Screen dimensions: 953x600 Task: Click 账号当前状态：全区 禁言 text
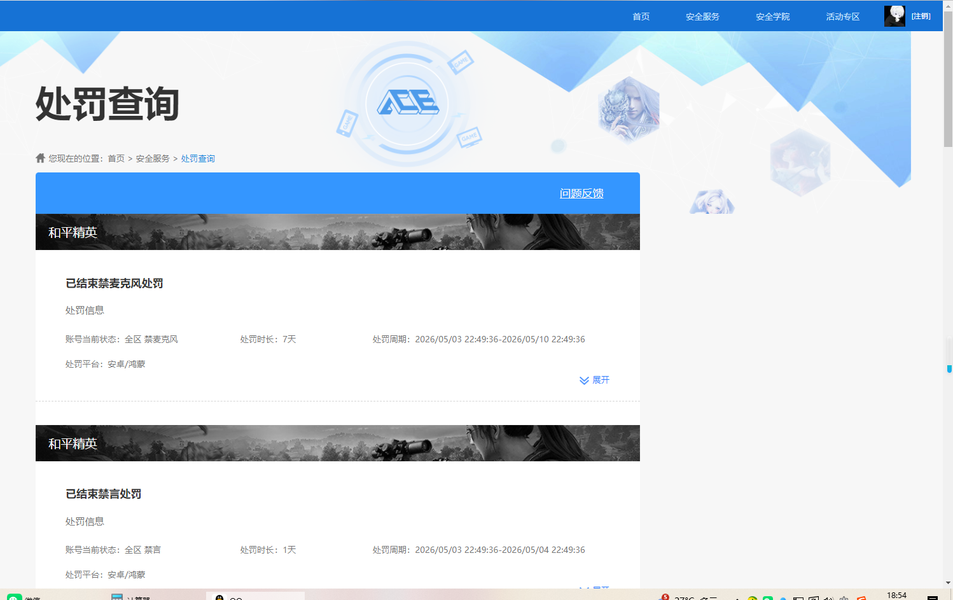pyautogui.click(x=113, y=550)
